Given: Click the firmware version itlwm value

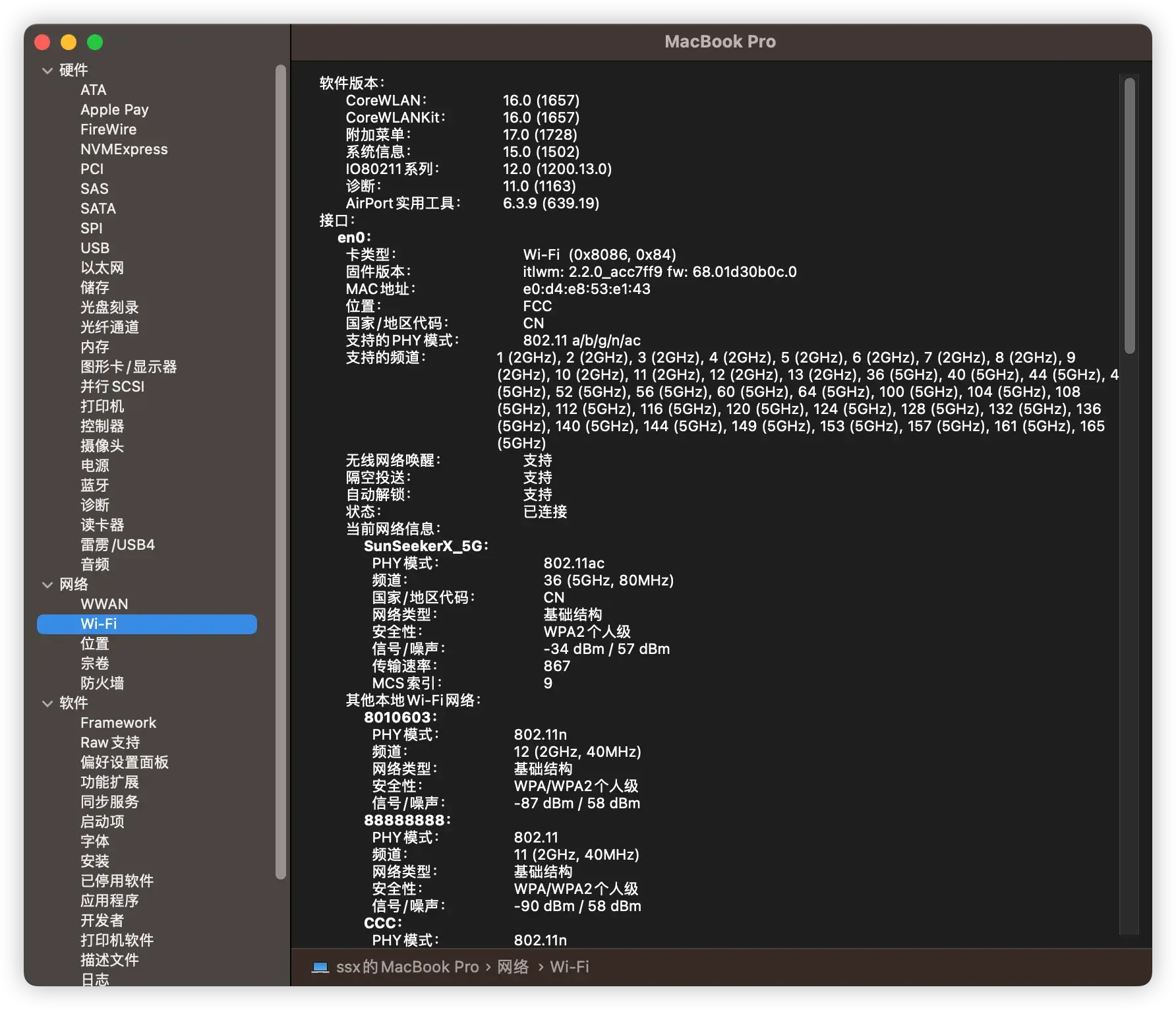Looking at the screenshot, I should click(660, 272).
